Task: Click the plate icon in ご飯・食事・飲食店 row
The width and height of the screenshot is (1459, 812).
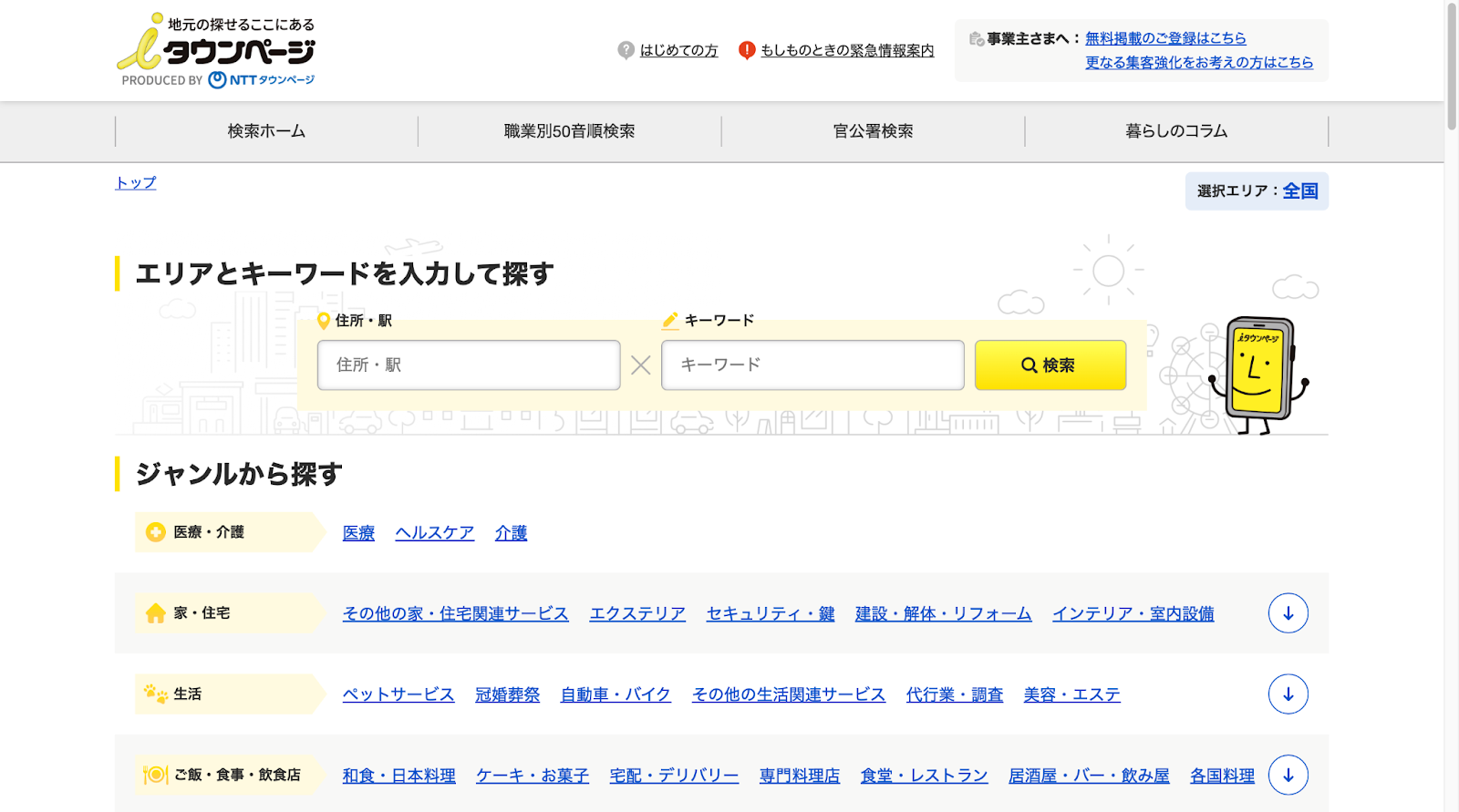Action: (x=156, y=775)
